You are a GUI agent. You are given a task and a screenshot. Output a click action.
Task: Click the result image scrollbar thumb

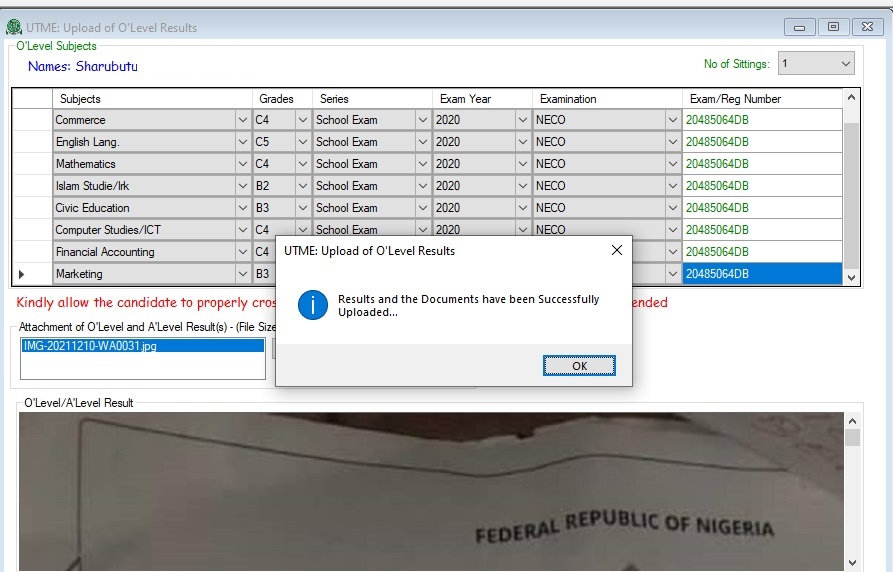point(853,438)
